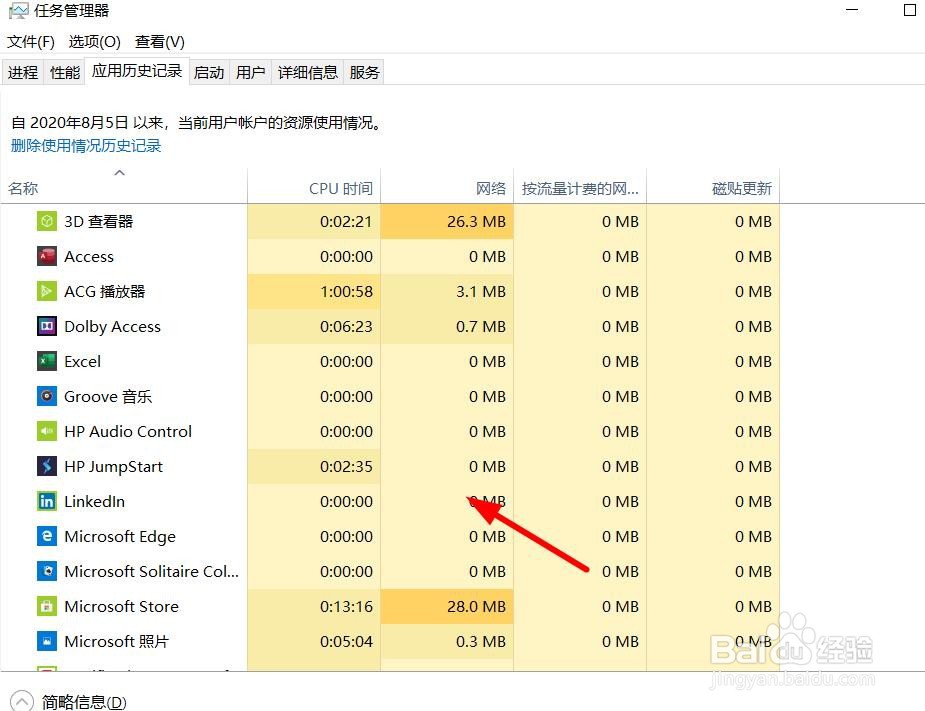Select the 3D 查看器 row name

click(x=99, y=221)
